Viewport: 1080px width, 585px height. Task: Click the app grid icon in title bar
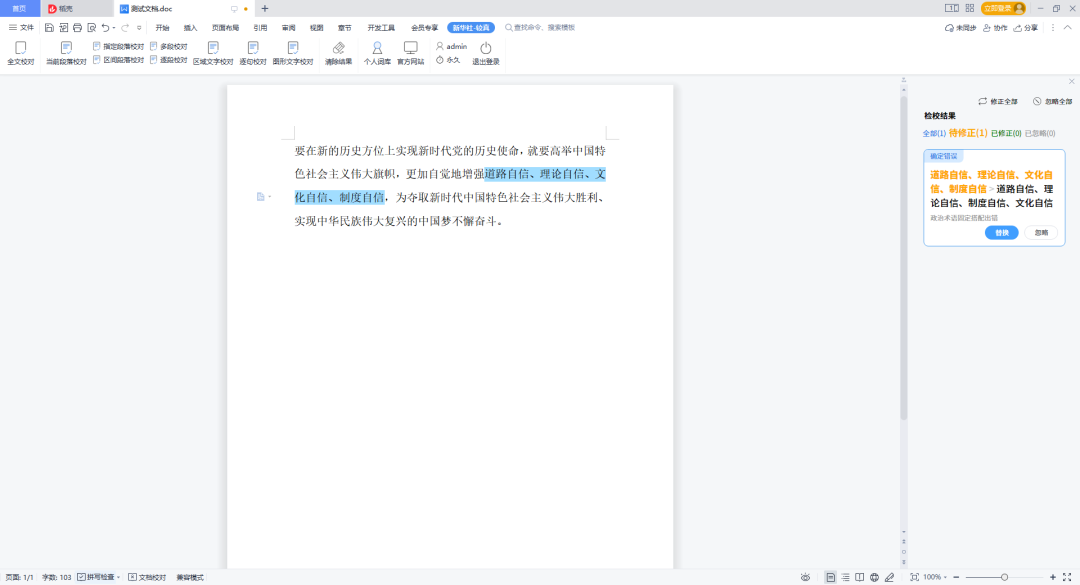(970, 8)
